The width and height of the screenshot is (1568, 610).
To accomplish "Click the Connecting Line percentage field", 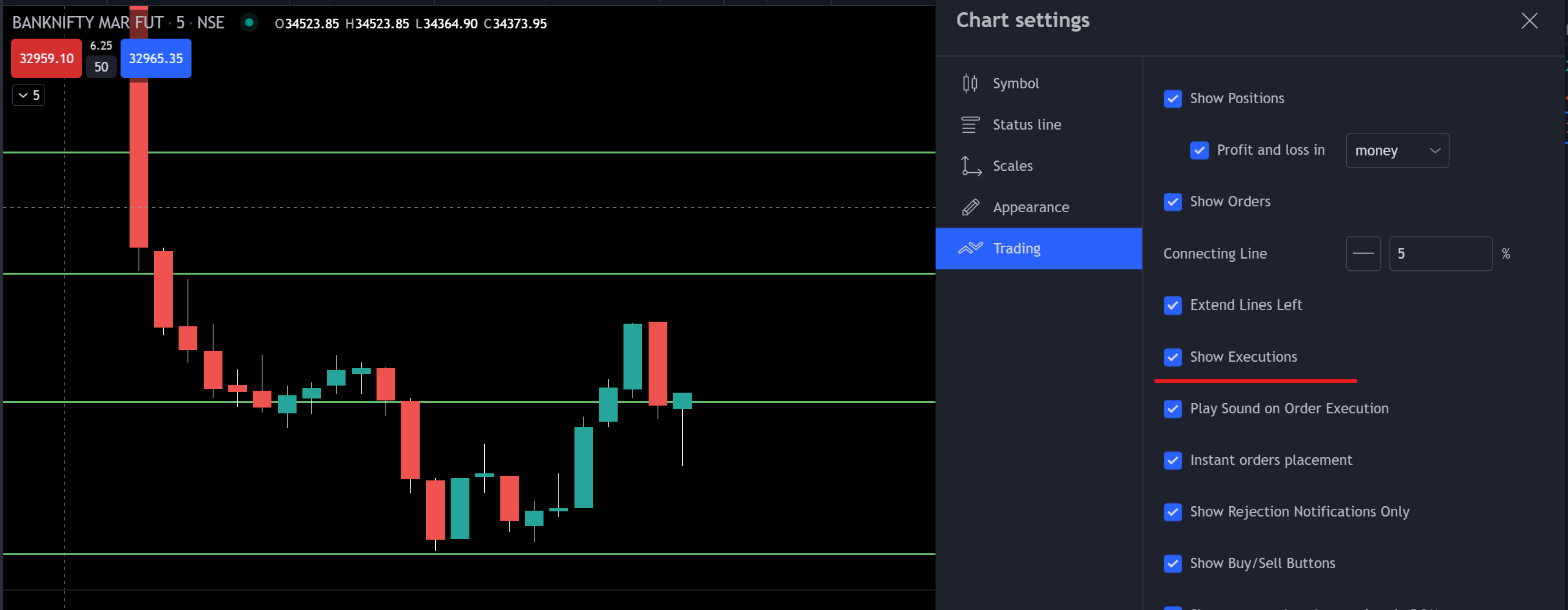I will (1440, 253).
